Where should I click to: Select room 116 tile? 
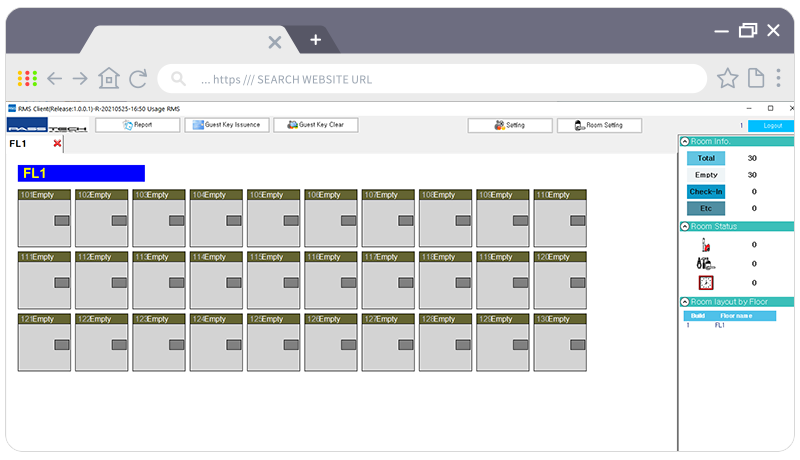point(331,280)
